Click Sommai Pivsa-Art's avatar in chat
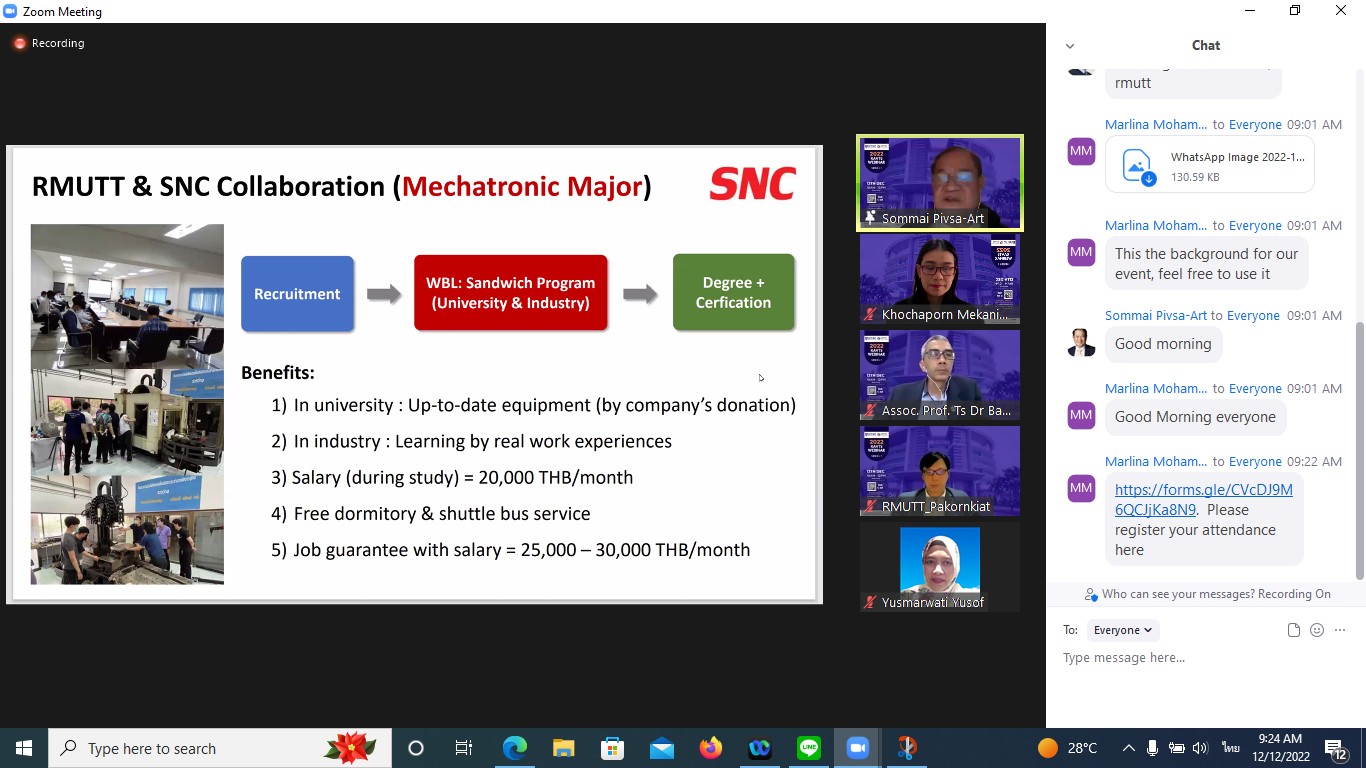Image resolution: width=1366 pixels, height=768 pixels. tap(1081, 342)
